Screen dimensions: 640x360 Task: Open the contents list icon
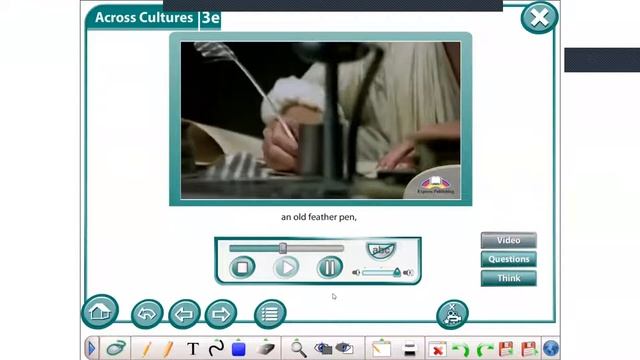point(270,314)
